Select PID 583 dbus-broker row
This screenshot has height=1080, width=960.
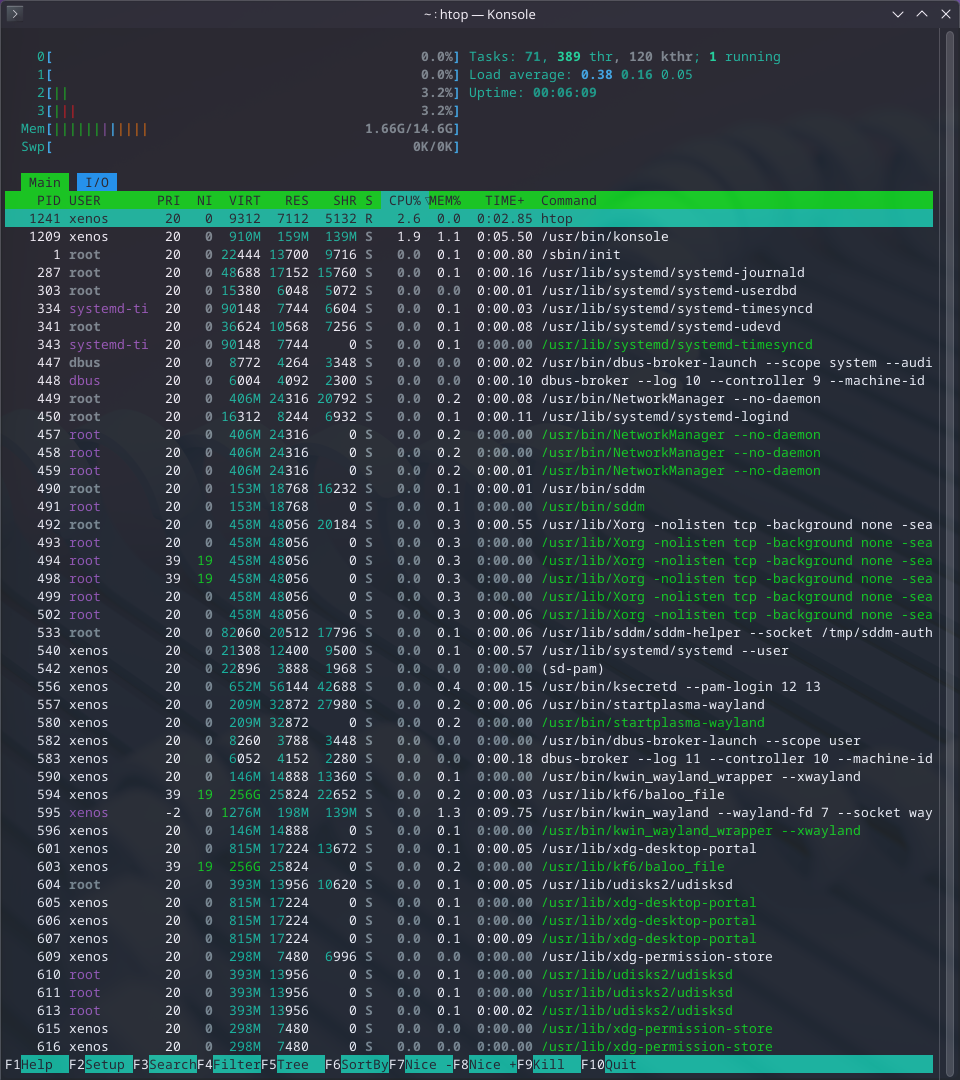pyautogui.click(x=469, y=758)
